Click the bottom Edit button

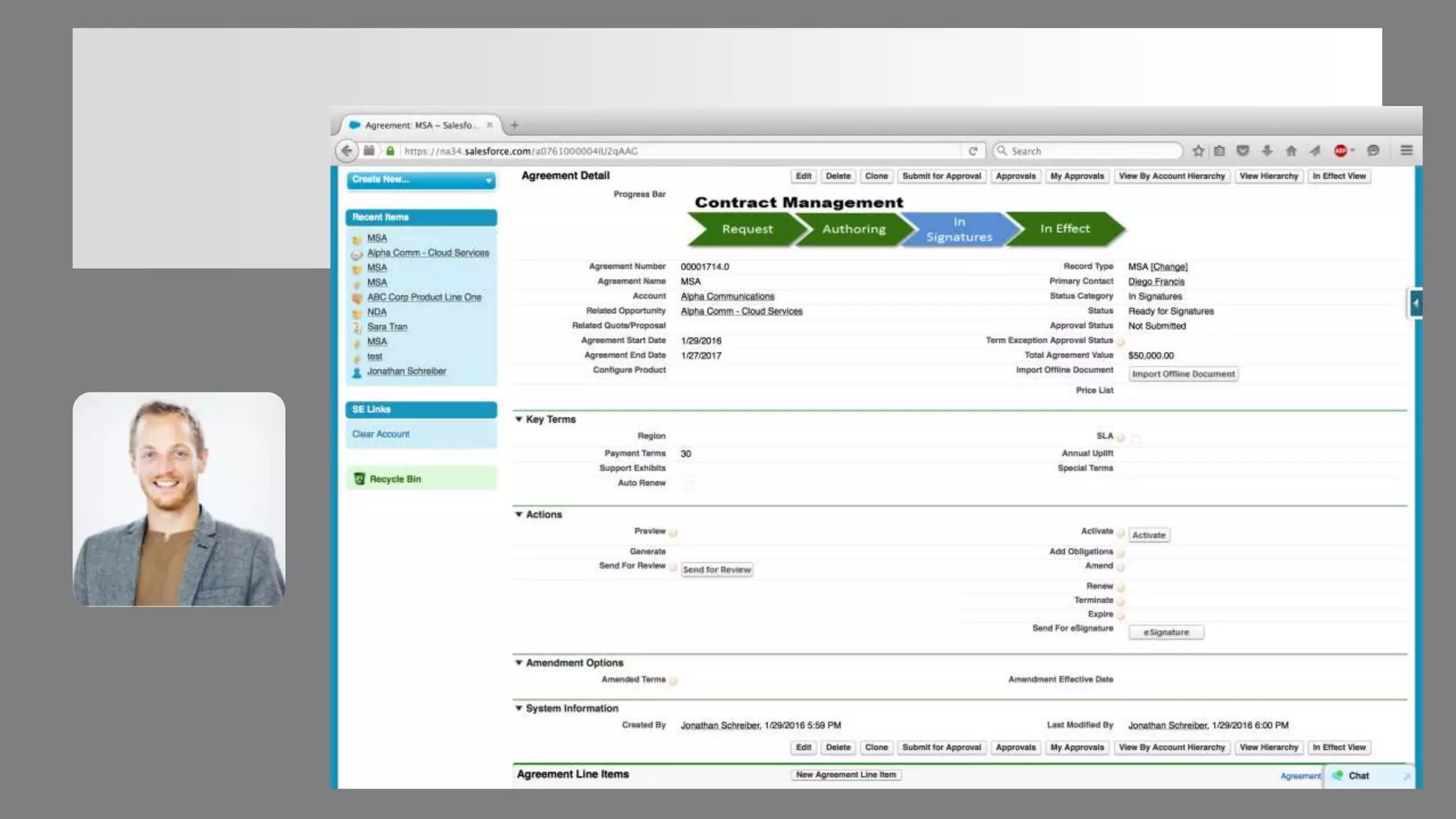coord(803,748)
